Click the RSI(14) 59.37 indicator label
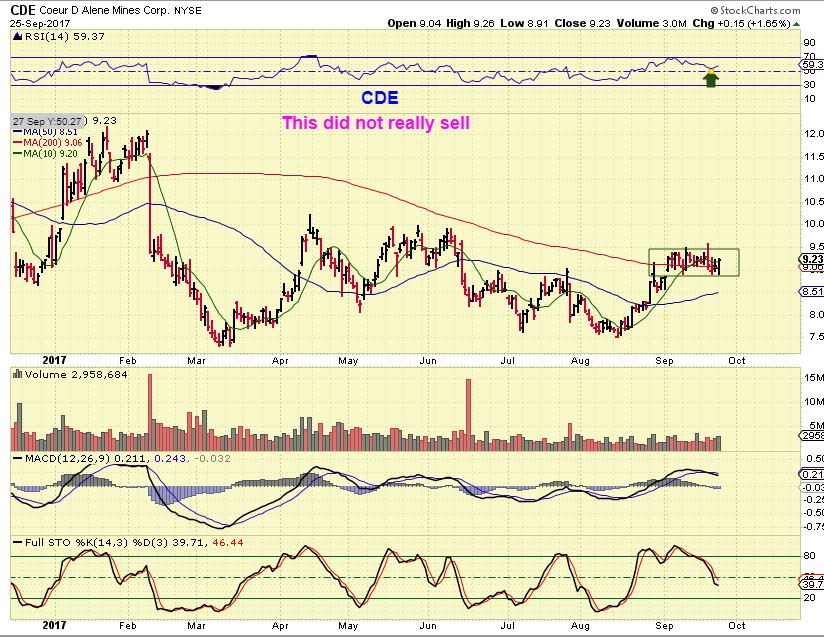This screenshot has height=637, width=824. 64,36
